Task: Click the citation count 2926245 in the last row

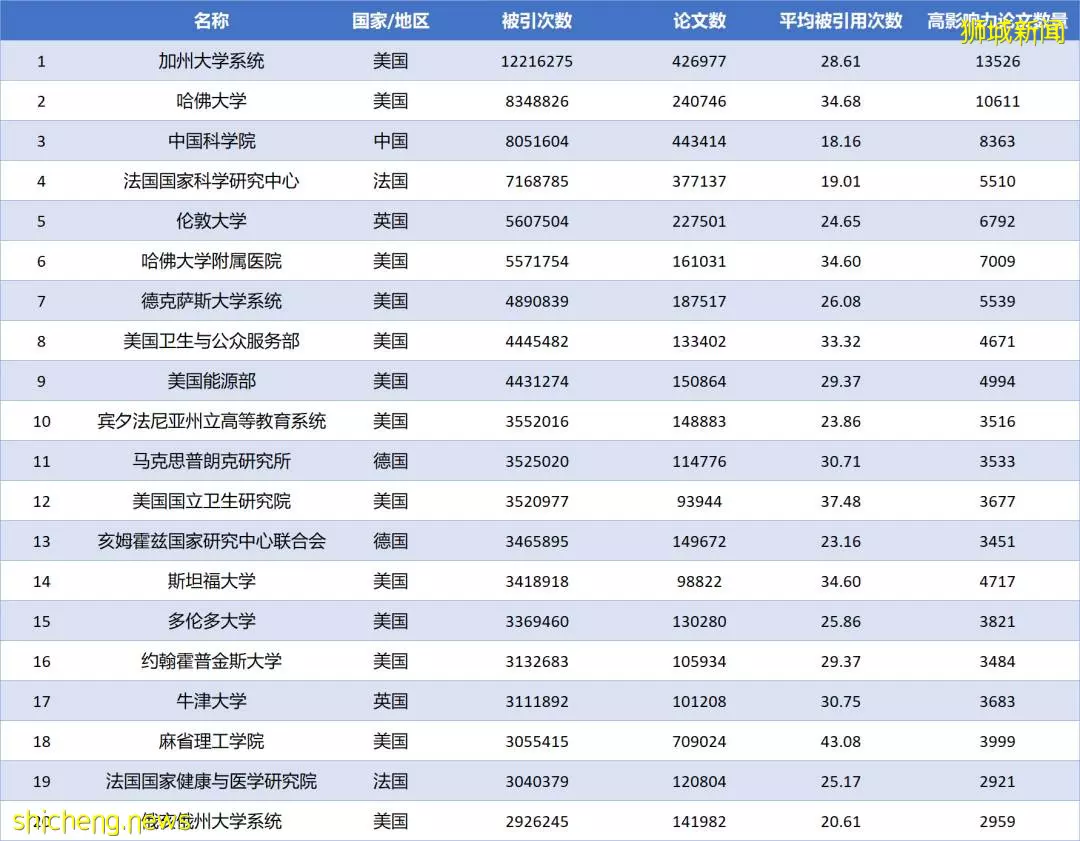Action: point(537,821)
